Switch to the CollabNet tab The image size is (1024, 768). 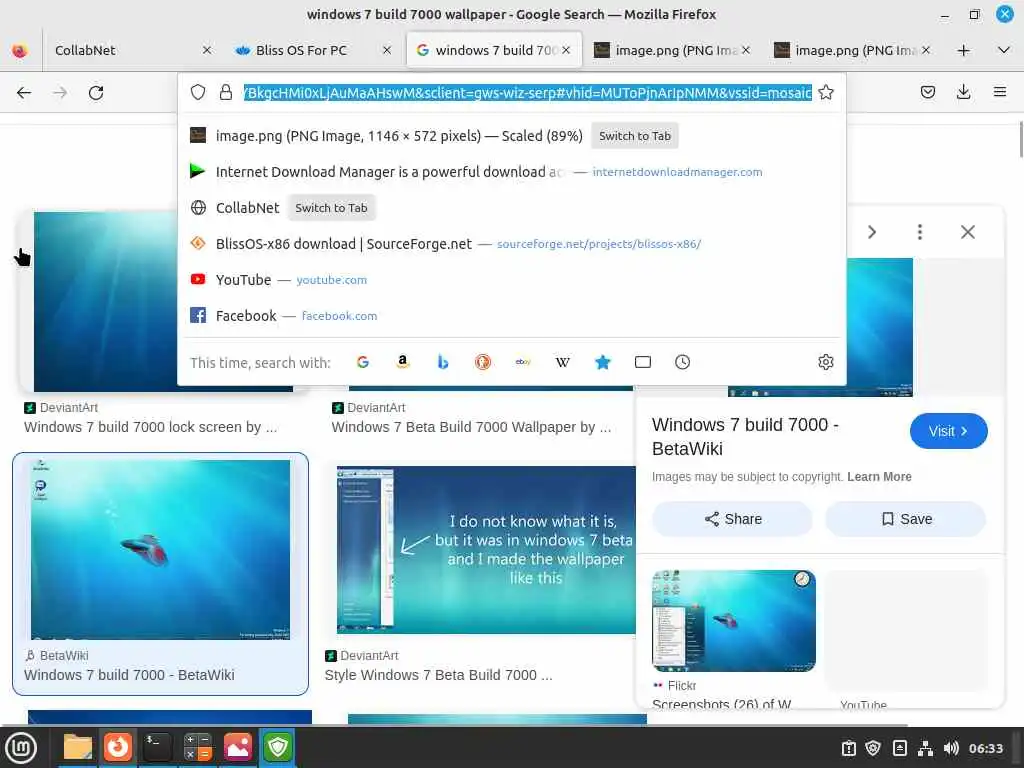click(x=124, y=50)
